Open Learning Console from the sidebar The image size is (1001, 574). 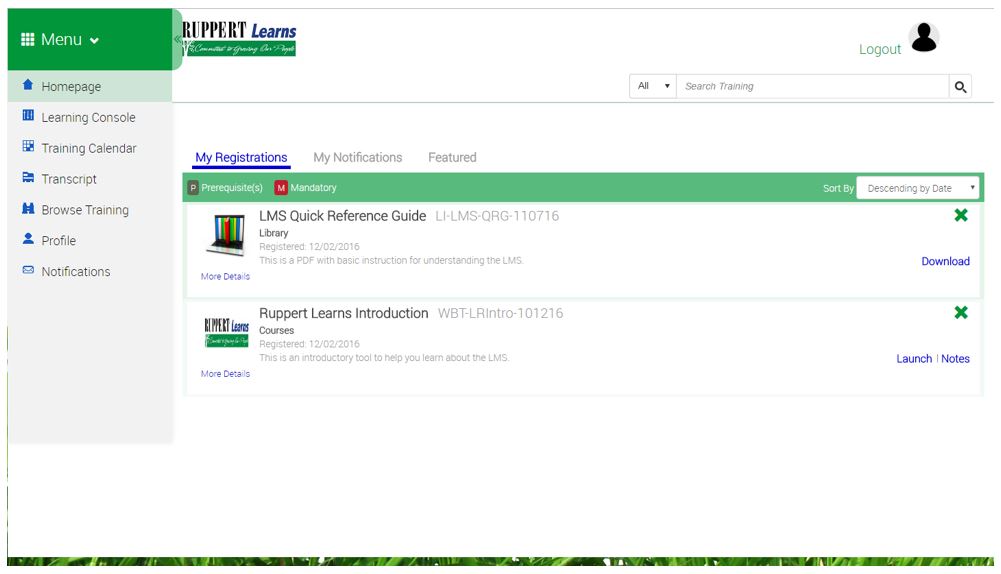point(90,117)
